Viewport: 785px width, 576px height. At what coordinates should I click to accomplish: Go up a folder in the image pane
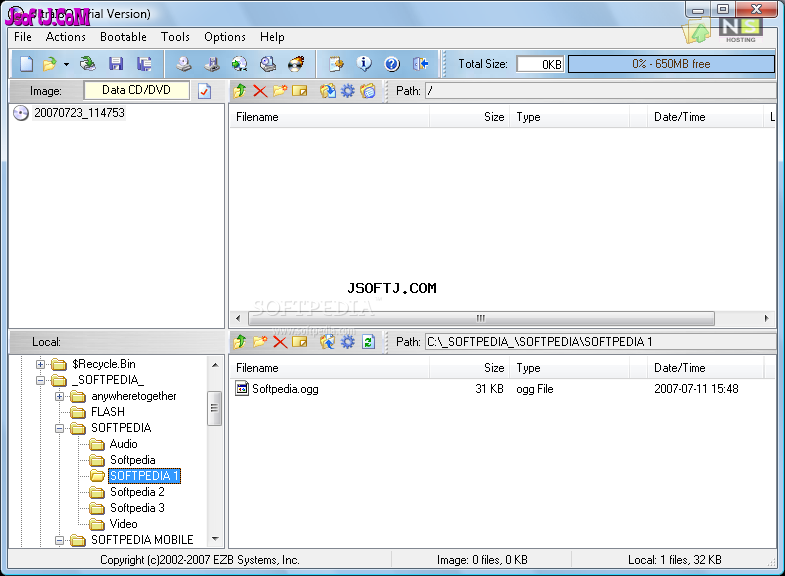click(x=240, y=91)
